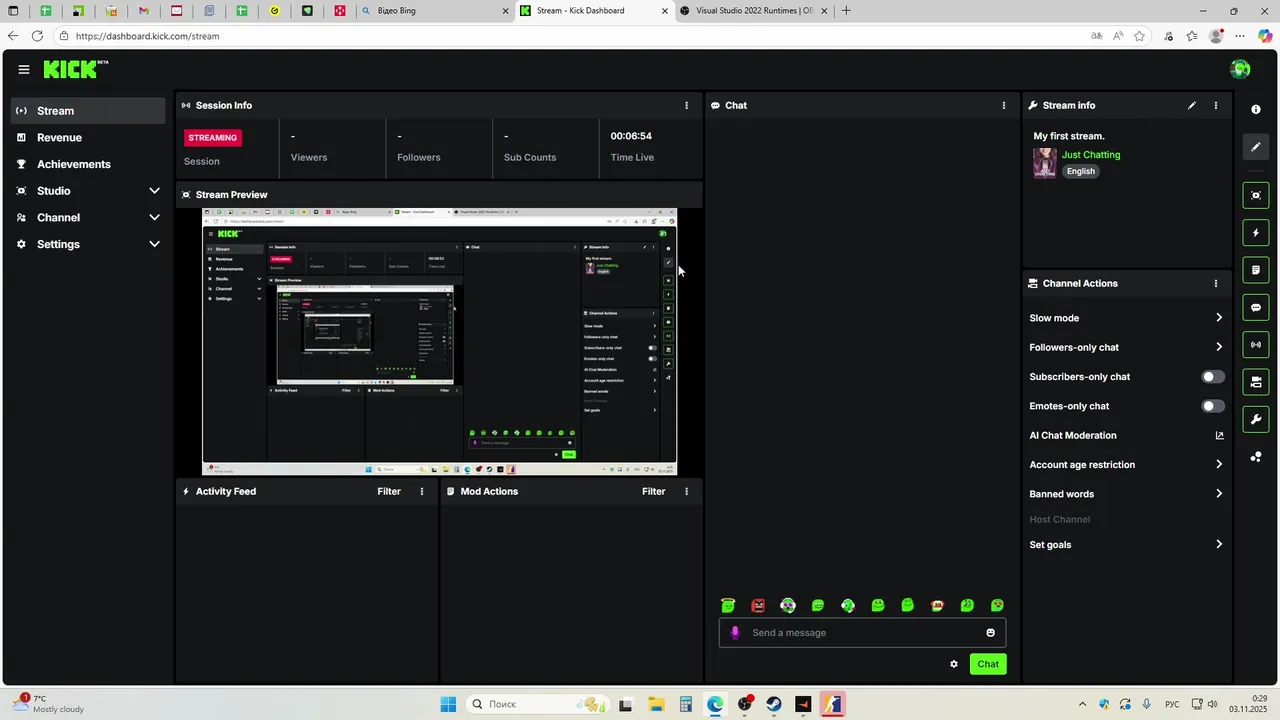Open File Explorer from the taskbar
The width and height of the screenshot is (1280, 720).
tap(656, 704)
